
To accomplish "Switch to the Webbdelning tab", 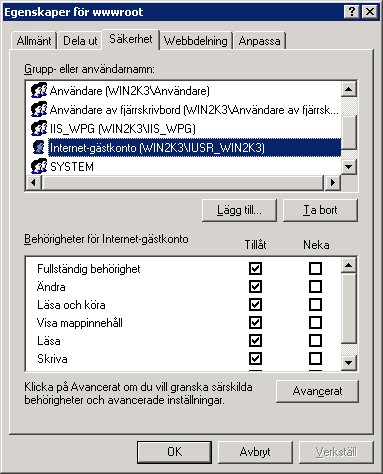I will pos(196,41).
